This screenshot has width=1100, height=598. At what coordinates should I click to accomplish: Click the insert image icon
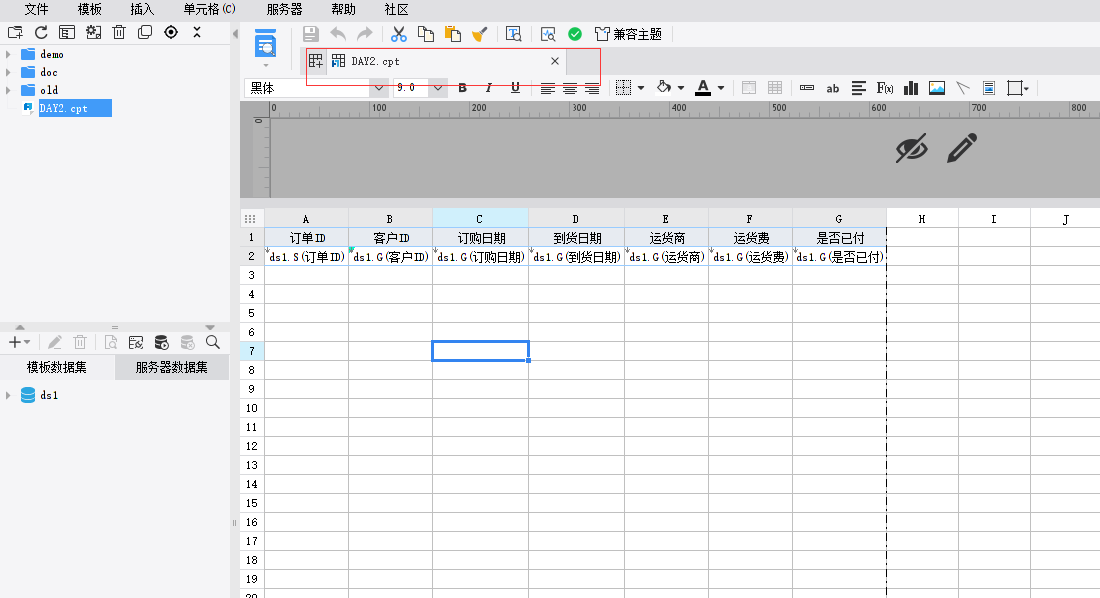pyautogui.click(x=937, y=88)
